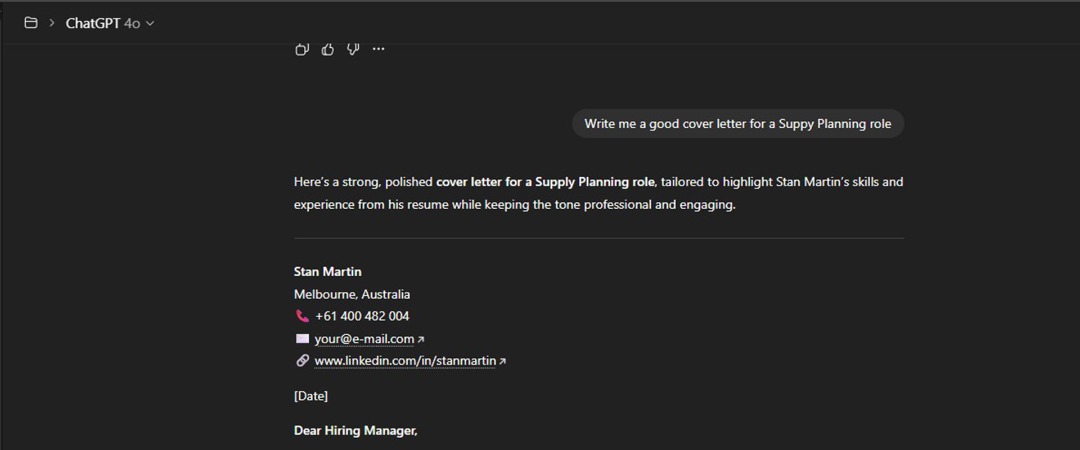Open the LinkedIn stanmartin profile link
The width and height of the screenshot is (1080, 450).
click(x=405, y=361)
